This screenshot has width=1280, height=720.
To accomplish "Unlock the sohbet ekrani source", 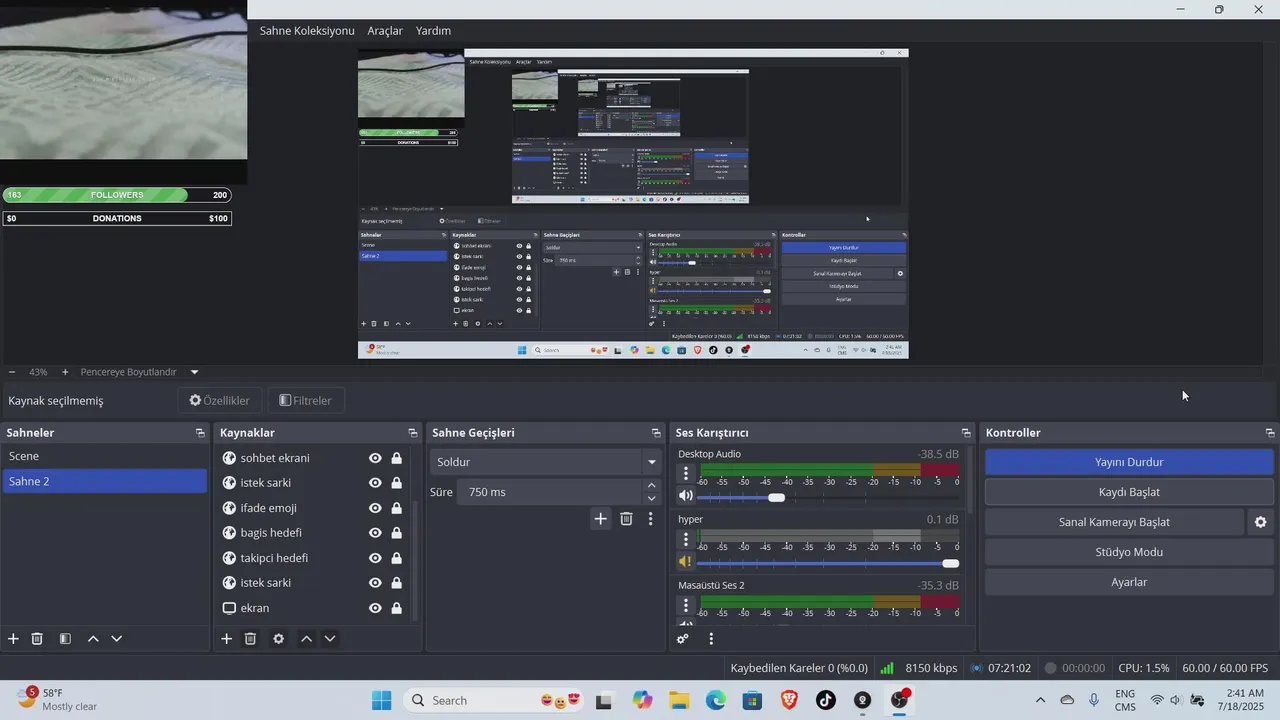I will [x=397, y=458].
